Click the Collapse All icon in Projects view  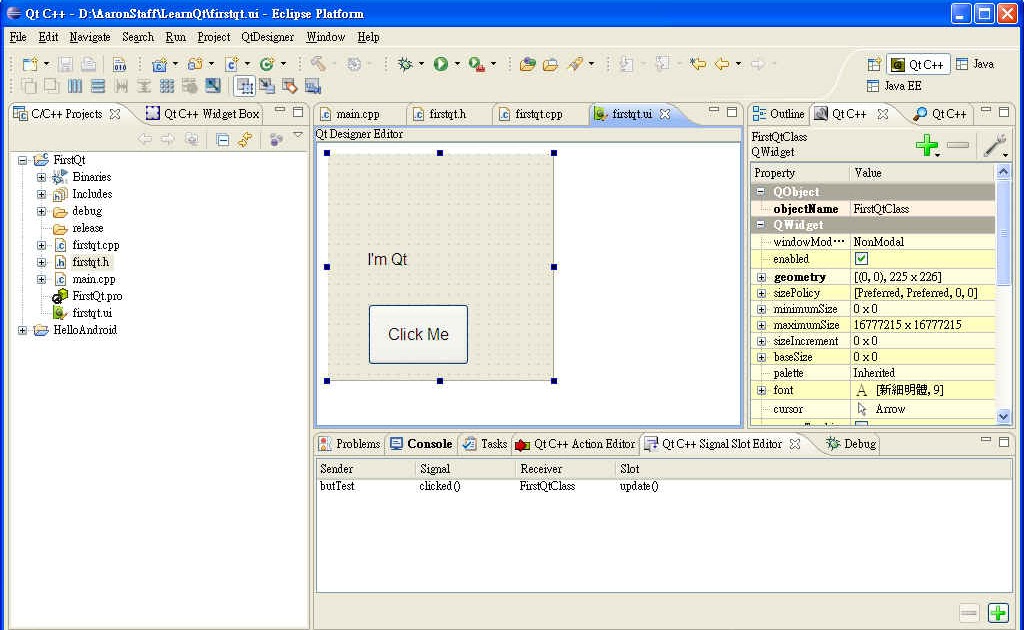coord(223,140)
